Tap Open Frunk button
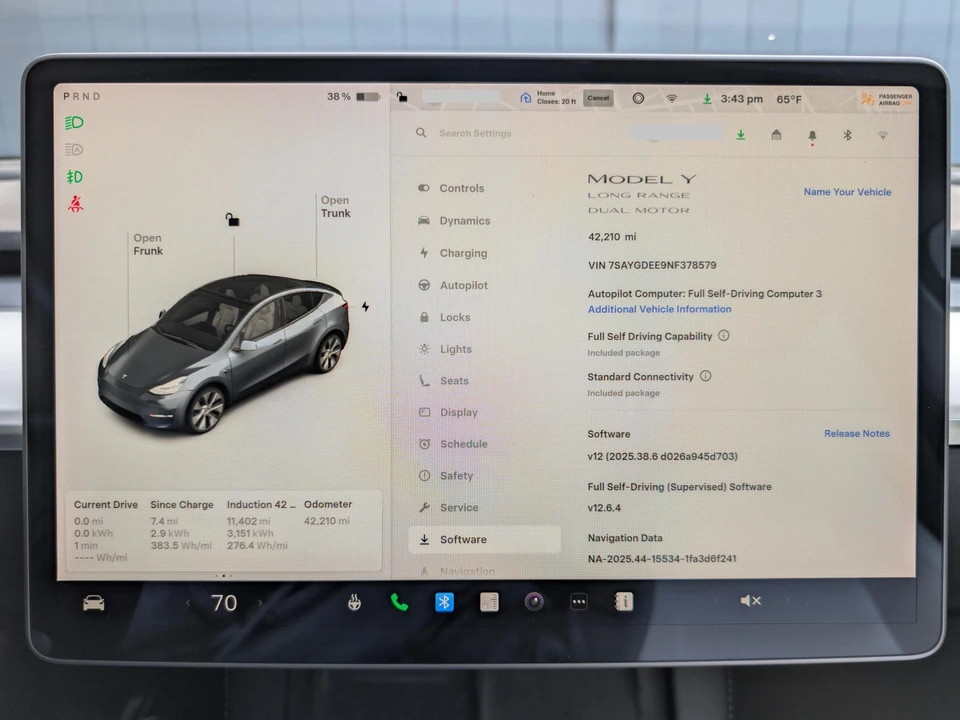This screenshot has width=960, height=720. (148, 244)
